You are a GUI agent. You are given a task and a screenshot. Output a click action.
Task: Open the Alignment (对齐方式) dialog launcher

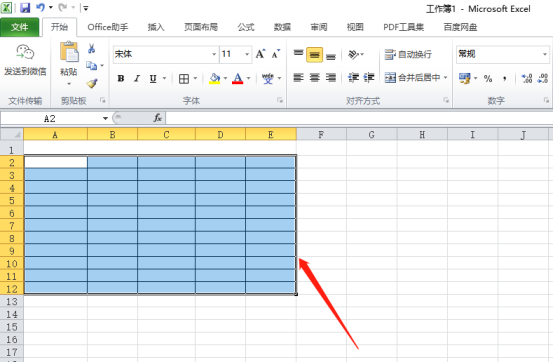pyautogui.click(x=446, y=101)
